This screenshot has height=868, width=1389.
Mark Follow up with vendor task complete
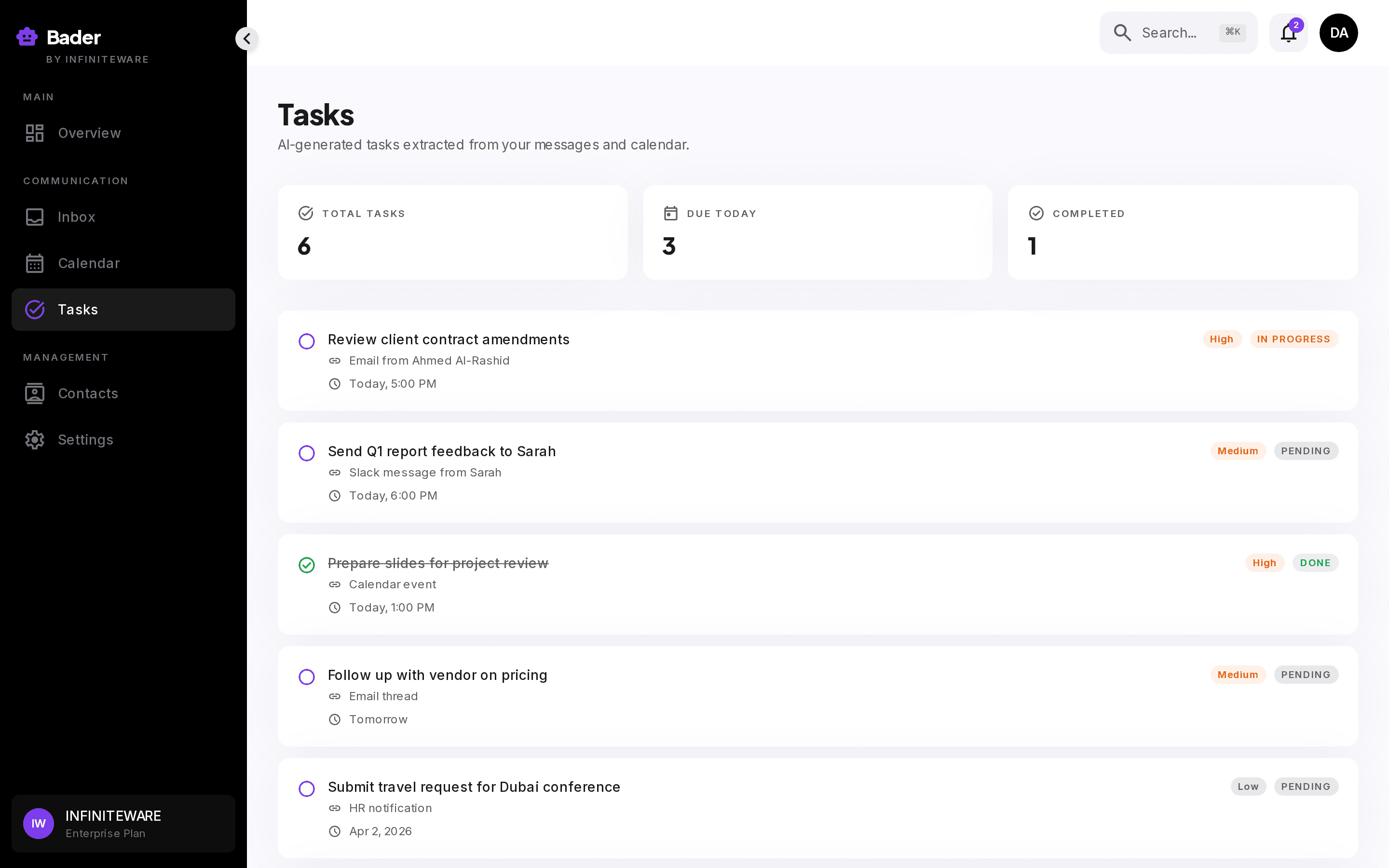click(x=307, y=678)
